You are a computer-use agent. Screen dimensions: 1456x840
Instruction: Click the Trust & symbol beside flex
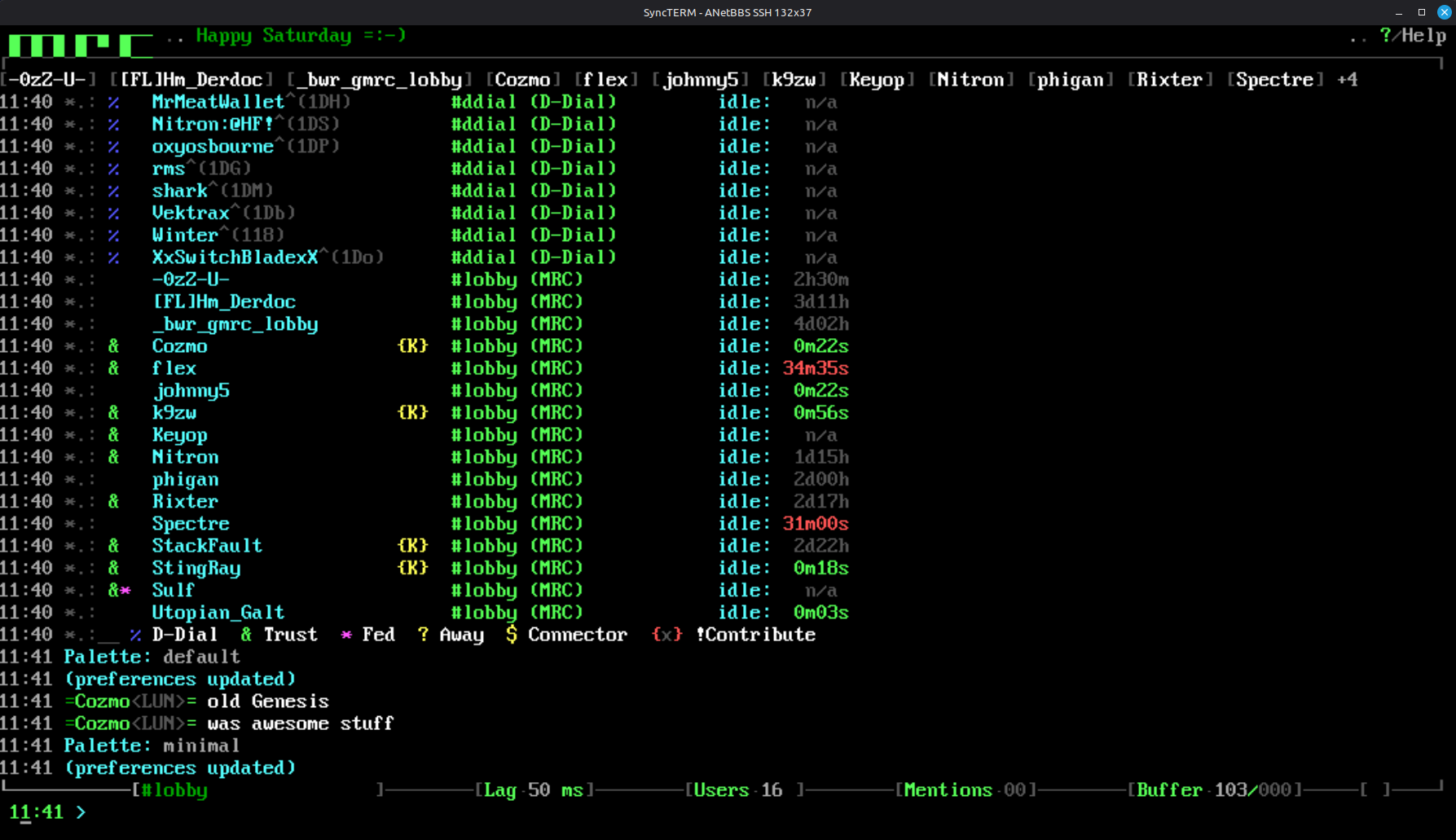[114, 368]
